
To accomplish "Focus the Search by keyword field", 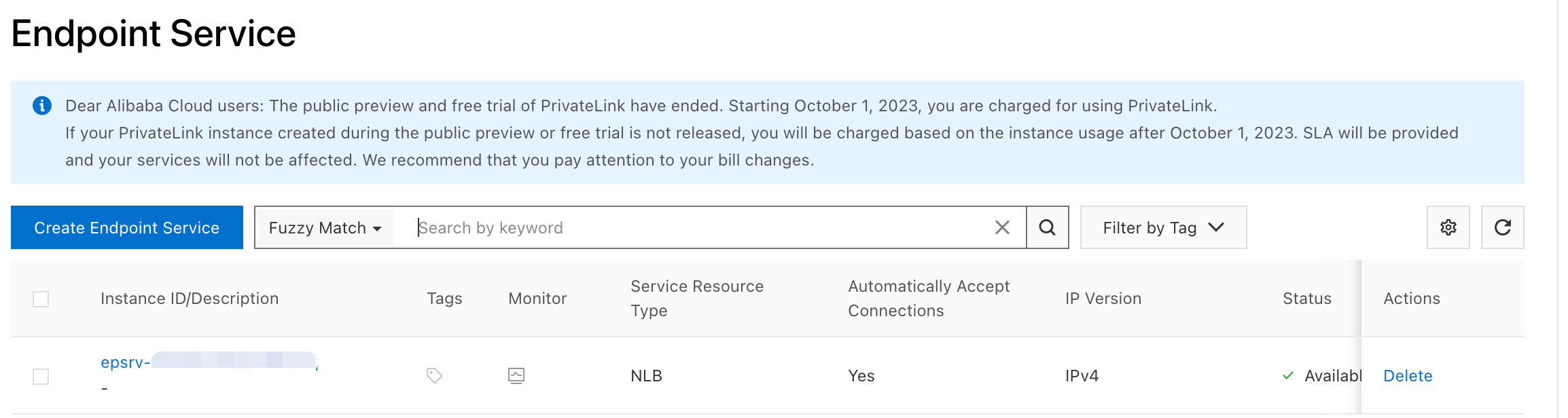I will click(x=700, y=228).
